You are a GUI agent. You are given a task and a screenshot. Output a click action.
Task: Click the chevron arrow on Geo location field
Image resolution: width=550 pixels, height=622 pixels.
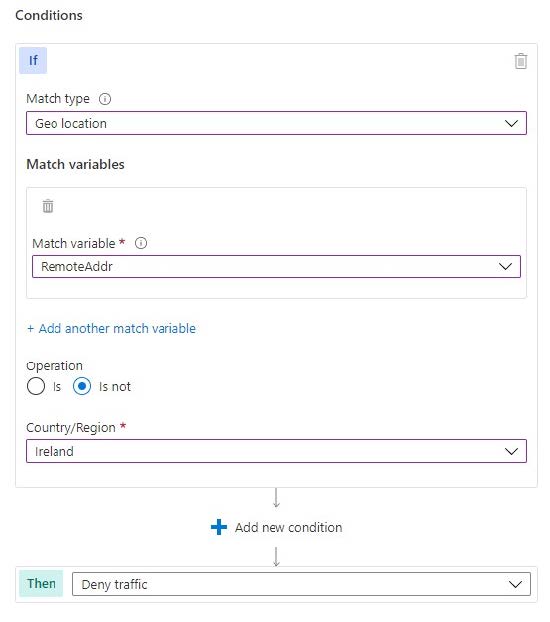click(x=511, y=123)
